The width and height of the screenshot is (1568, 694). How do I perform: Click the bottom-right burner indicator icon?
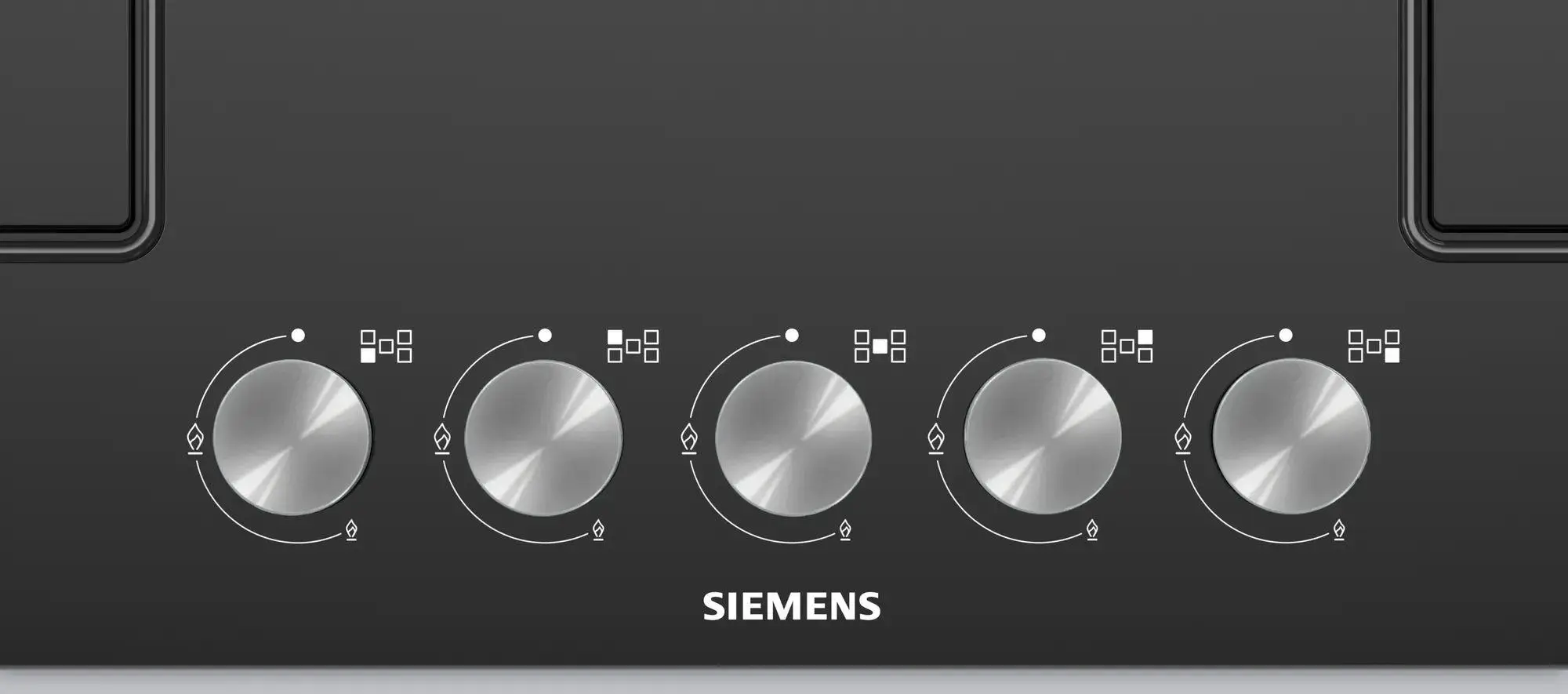(1374, 346)
